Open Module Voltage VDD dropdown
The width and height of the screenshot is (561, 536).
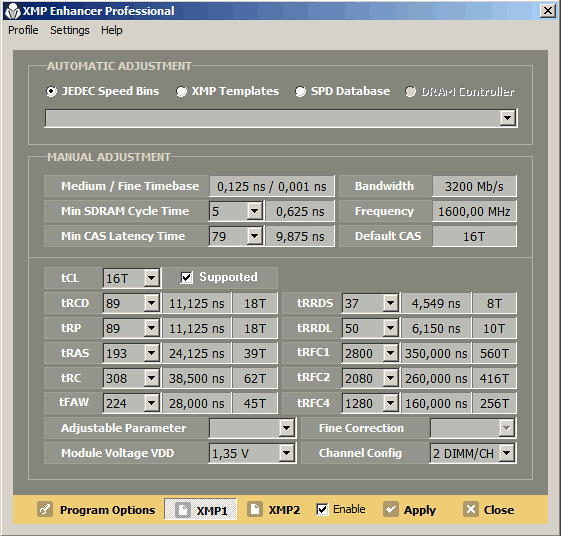point(286,453)
